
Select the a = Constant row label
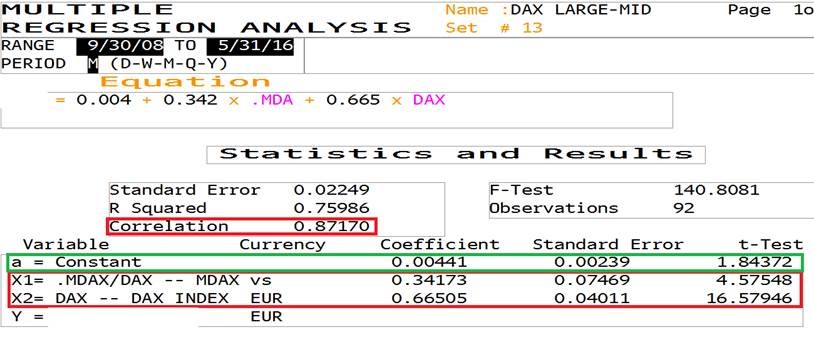point(76,262)
